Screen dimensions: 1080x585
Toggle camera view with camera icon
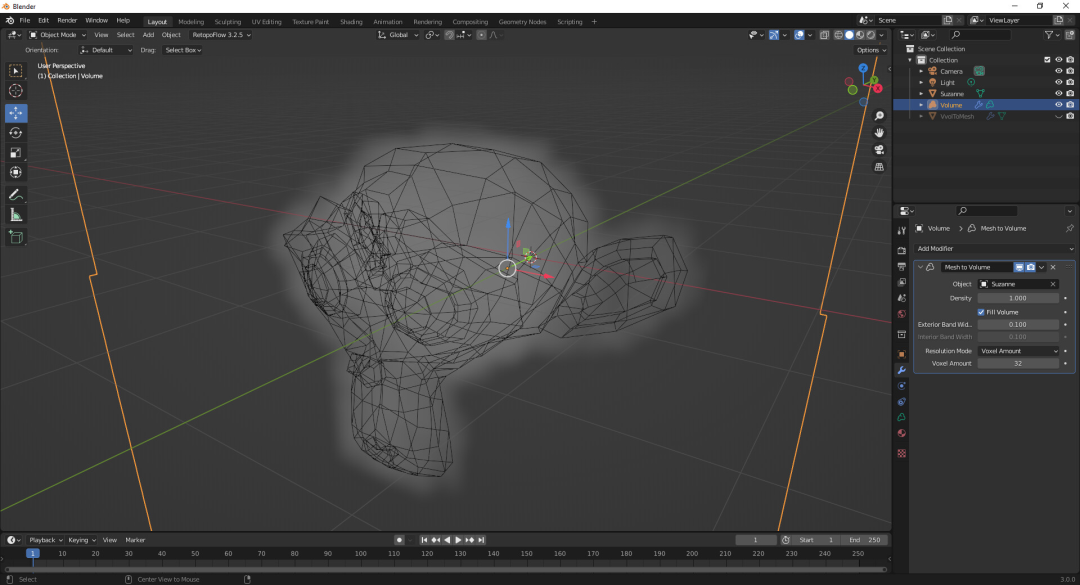point(879,150)
